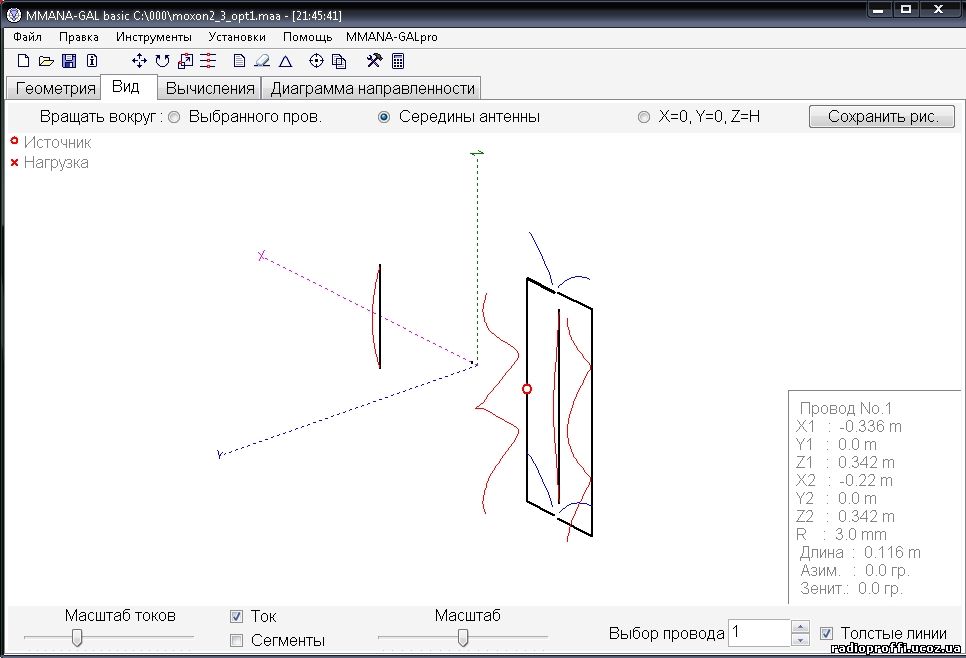The width and height of the screenshot is (966, 658).
Task: Click the 'Длина : 0.116 m' text
Action: 860,553
